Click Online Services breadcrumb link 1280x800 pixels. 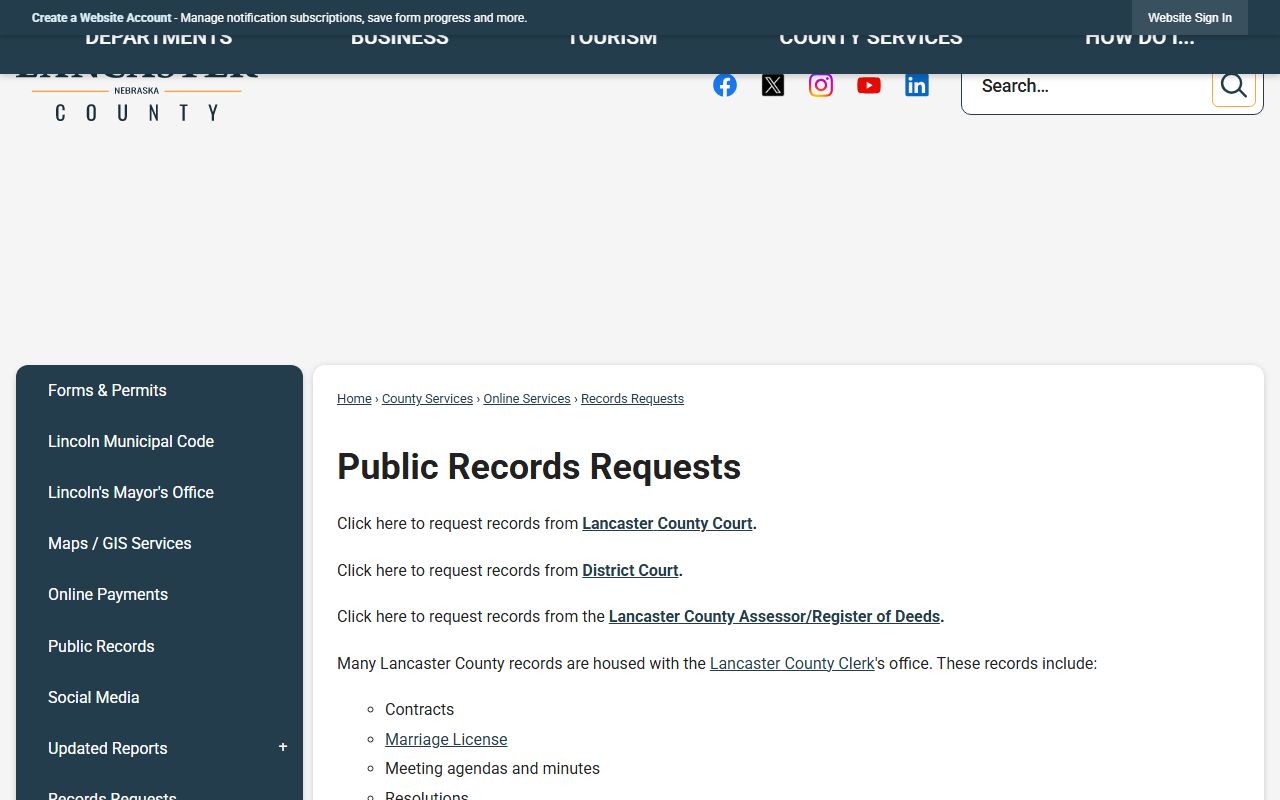(527, 399)
